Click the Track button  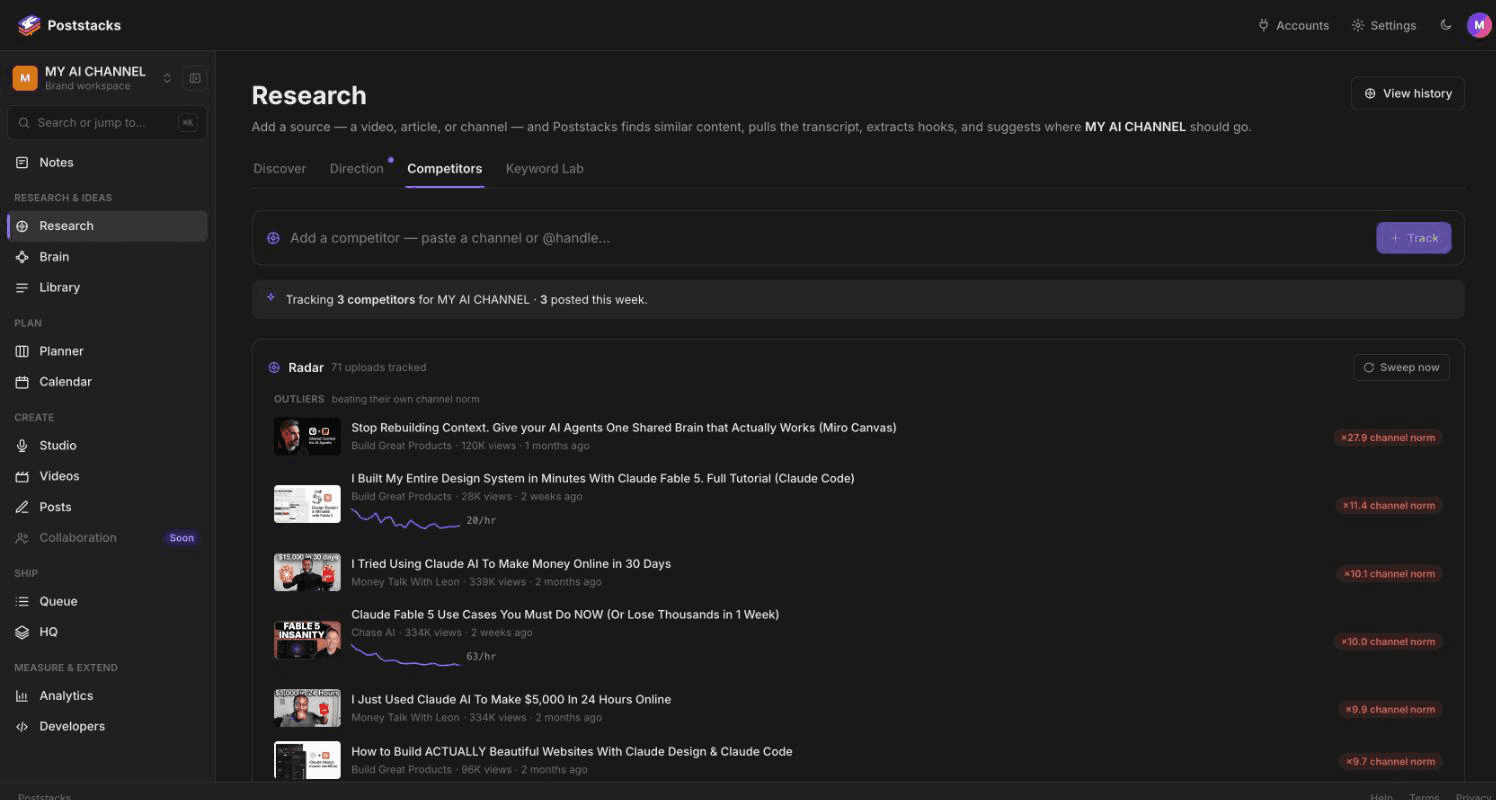pyautogui.click(x=1414, y=238)
